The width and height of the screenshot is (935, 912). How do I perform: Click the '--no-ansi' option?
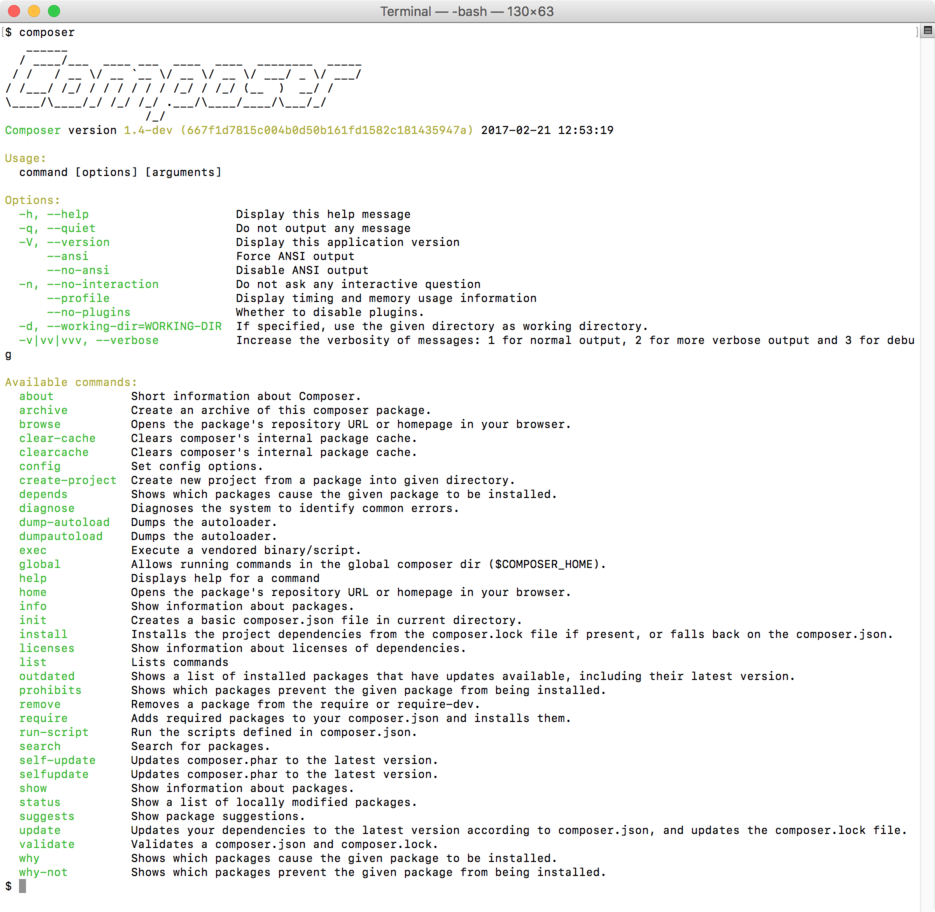pos(78,270)
